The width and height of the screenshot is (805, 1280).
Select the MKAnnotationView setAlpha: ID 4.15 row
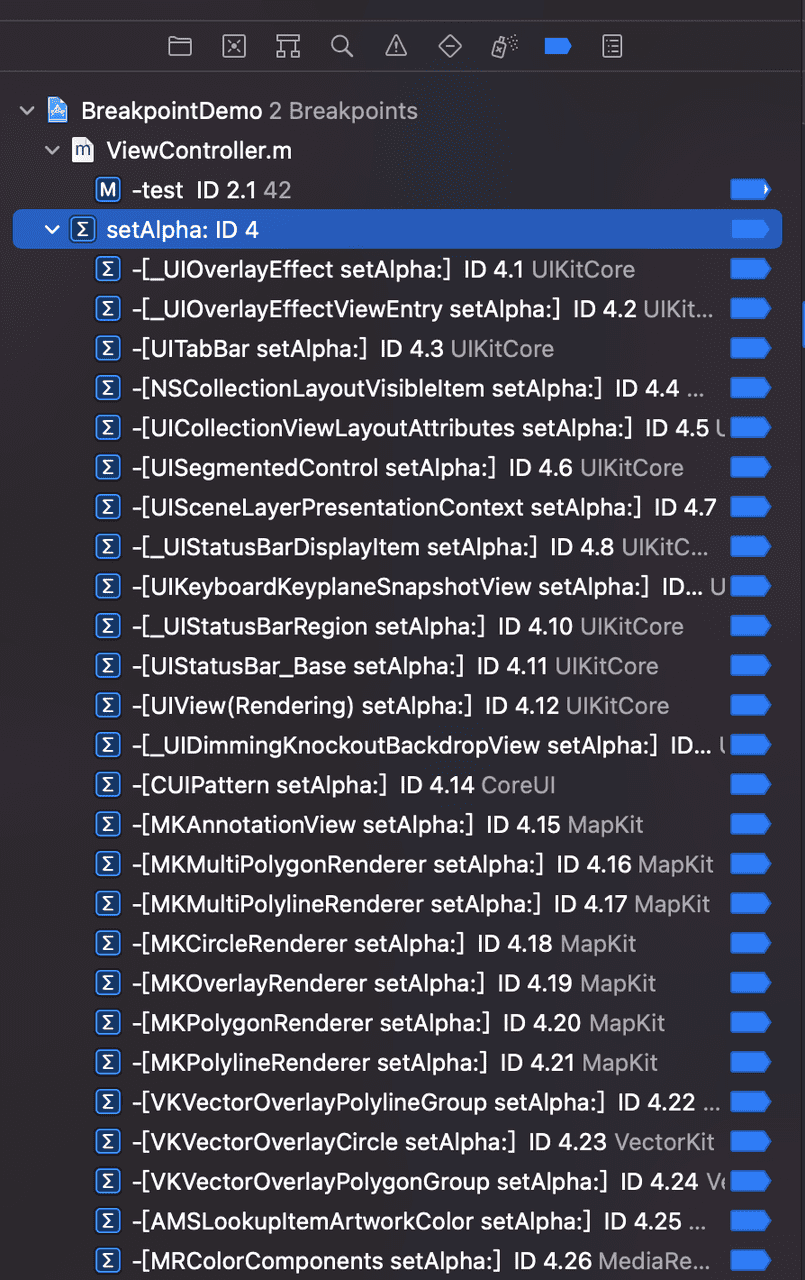coord(397,825)
